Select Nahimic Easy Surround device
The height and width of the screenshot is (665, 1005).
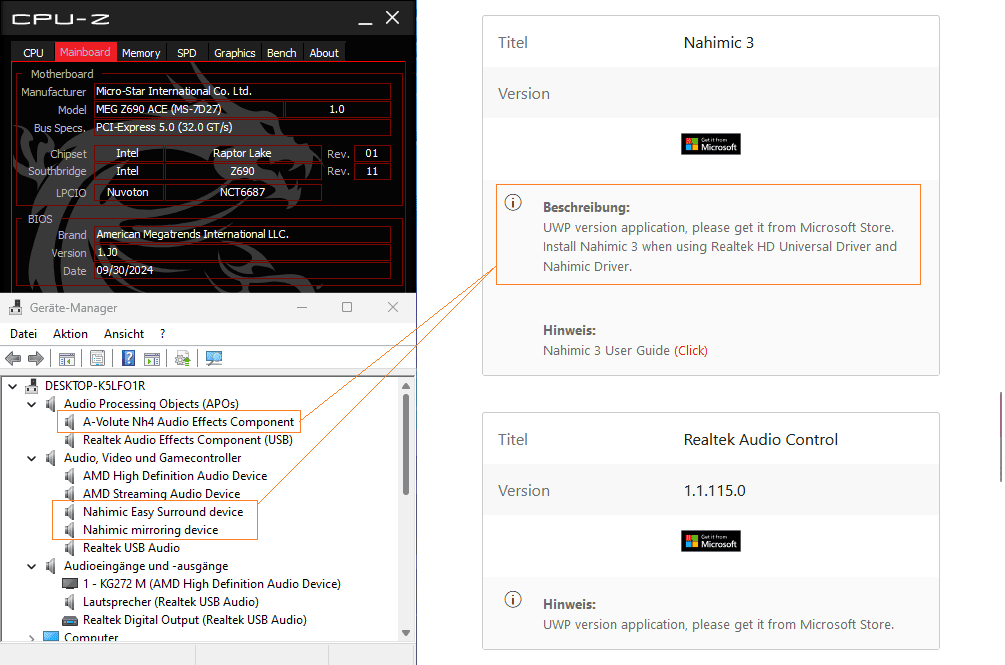pyautogui.click(x=163, y=512)
